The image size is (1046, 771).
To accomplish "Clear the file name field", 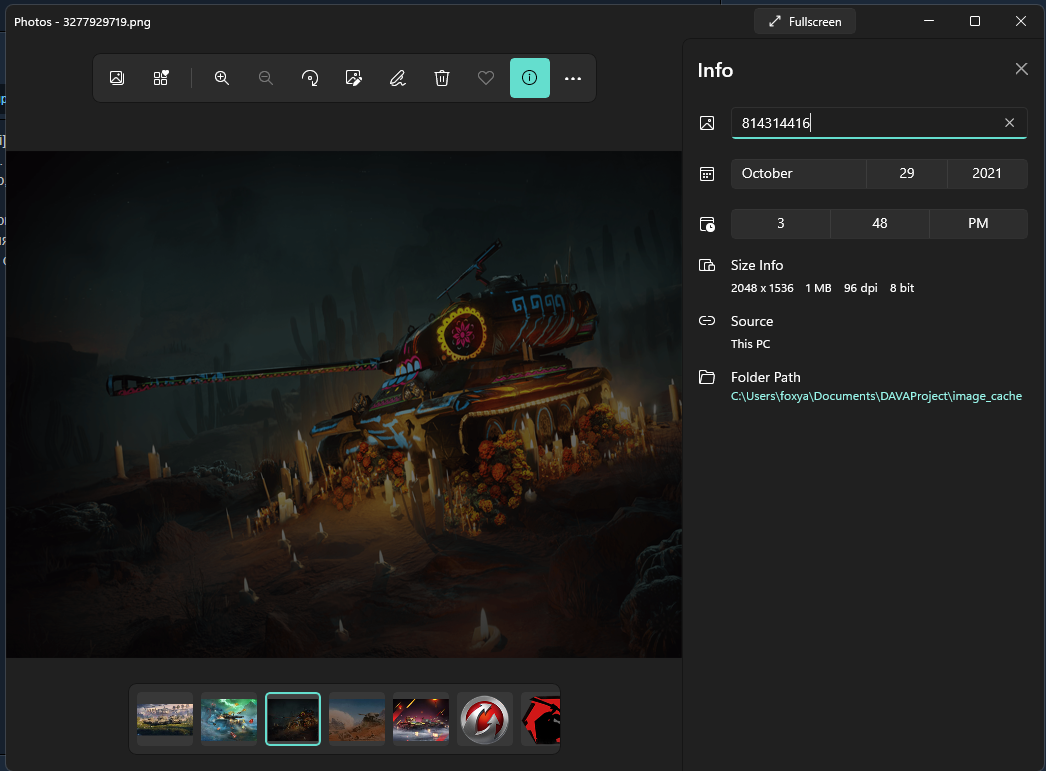I will 1009,123.
